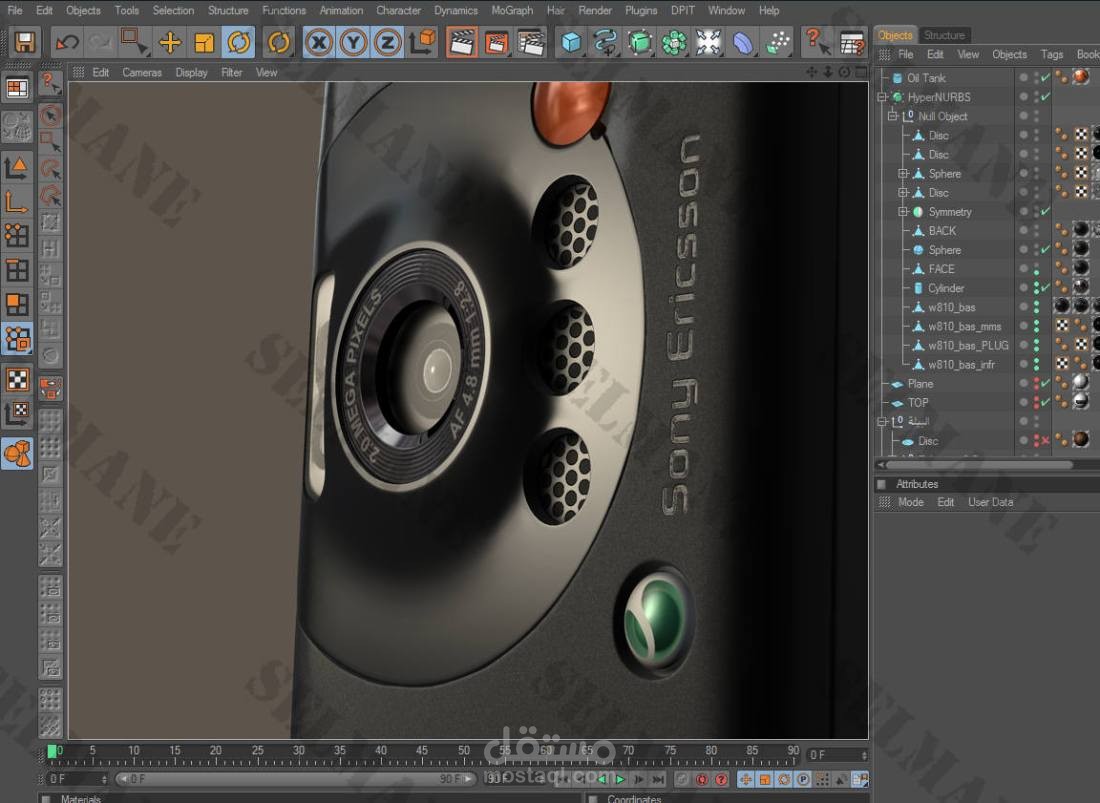Select the TOP object
The image size is (1100, 803).
click(x=918, y=403)
